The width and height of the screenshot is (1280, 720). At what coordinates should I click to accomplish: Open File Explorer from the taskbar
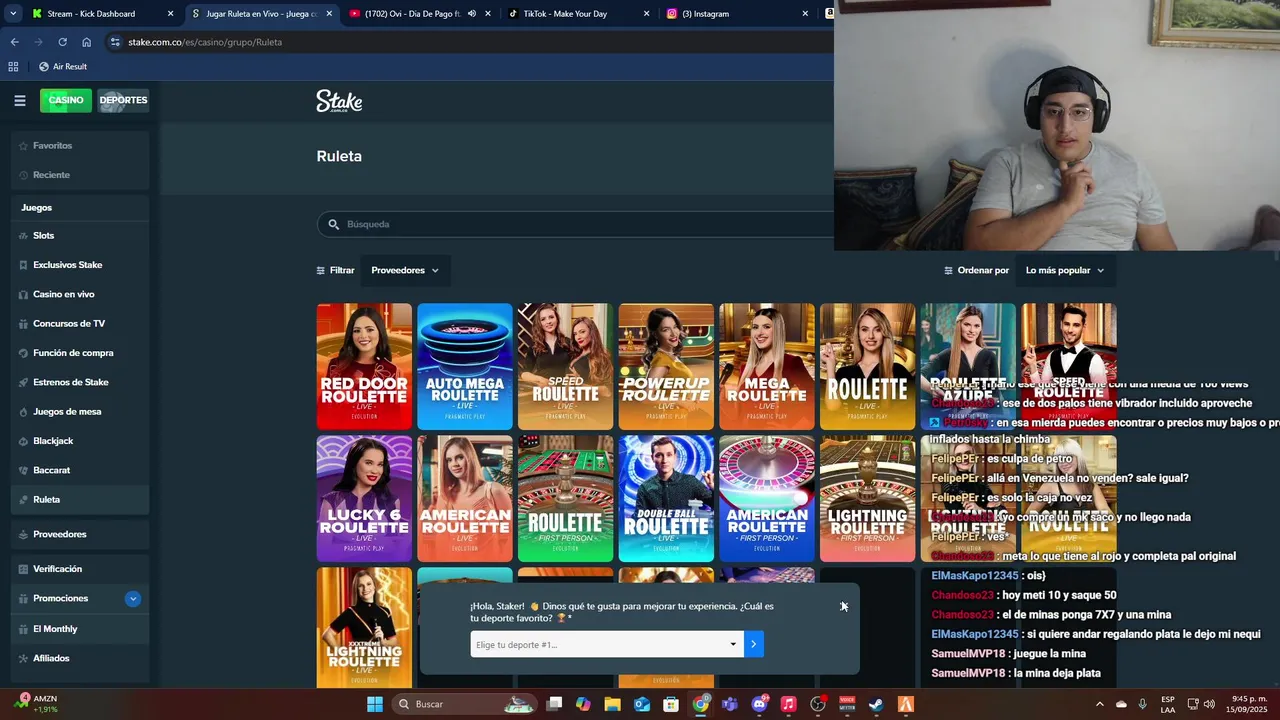612,704
